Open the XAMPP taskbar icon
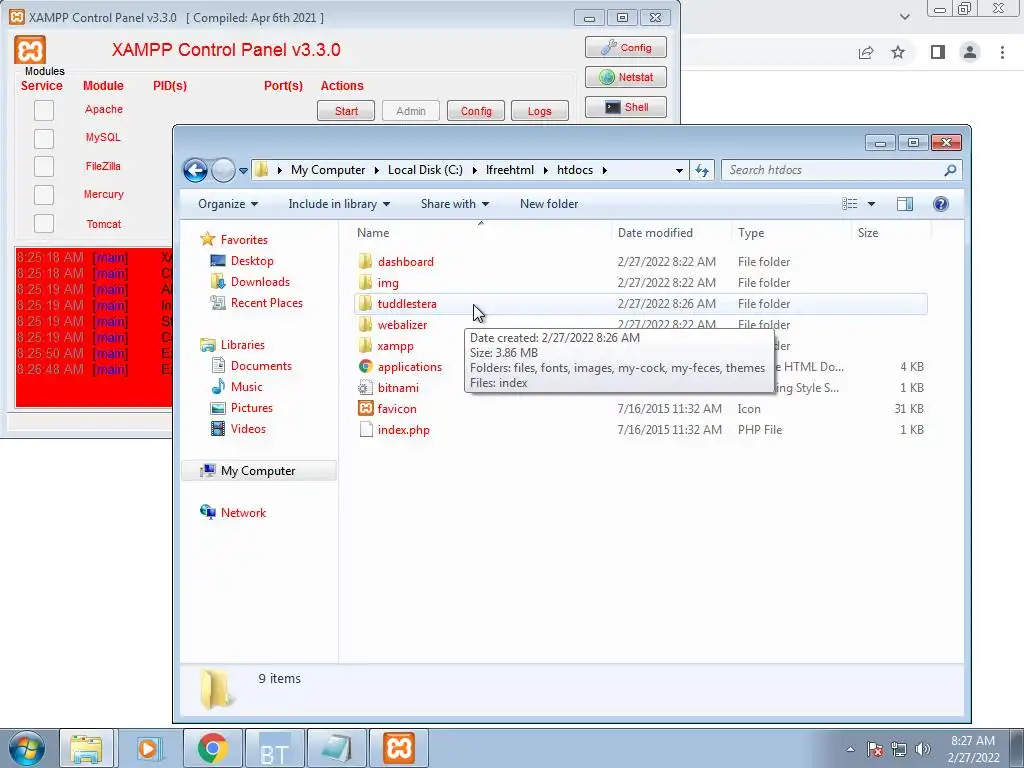This screenshot has width=1024, height=768. (x=399, y=748)
